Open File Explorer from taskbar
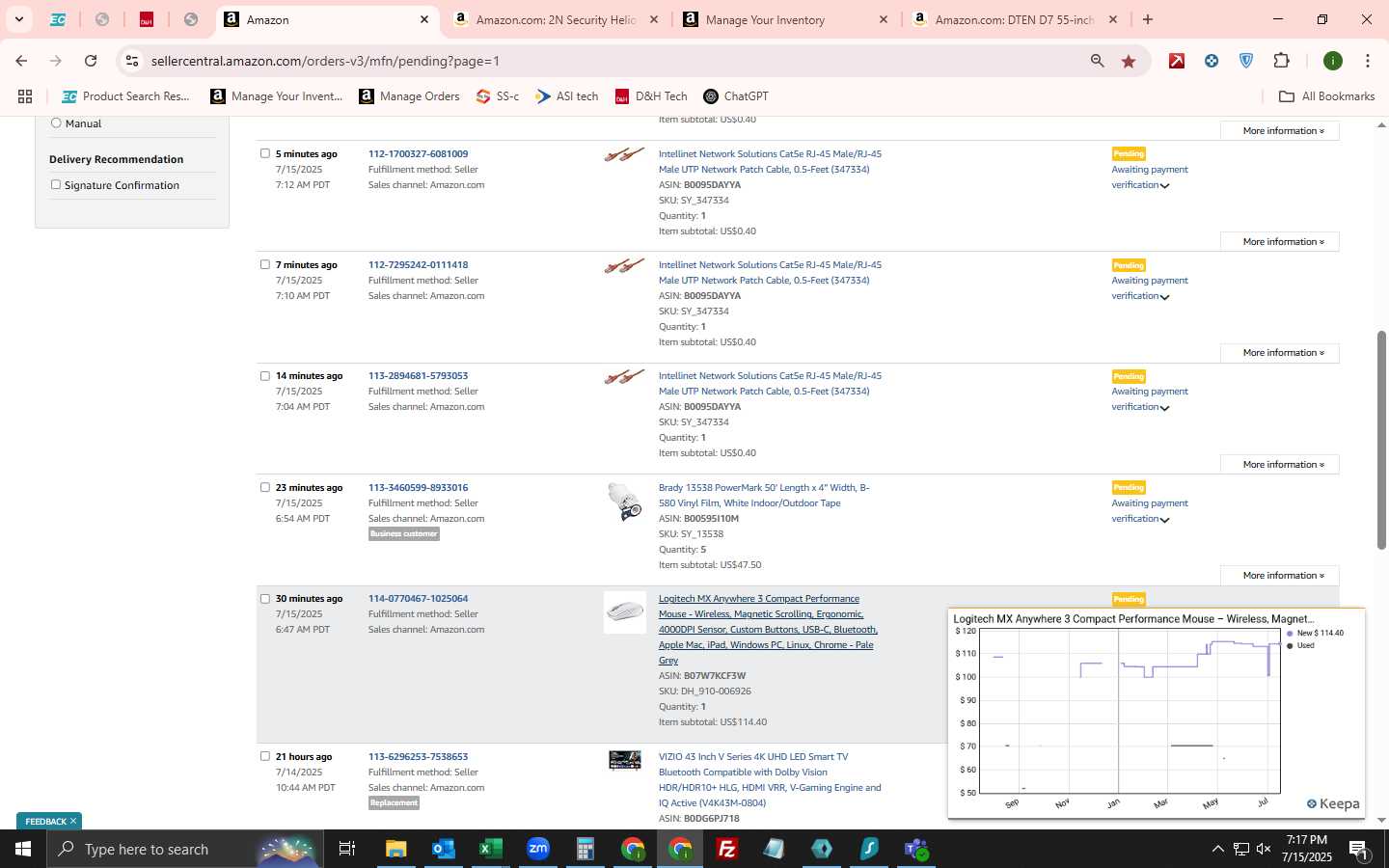 click(395, 849)
